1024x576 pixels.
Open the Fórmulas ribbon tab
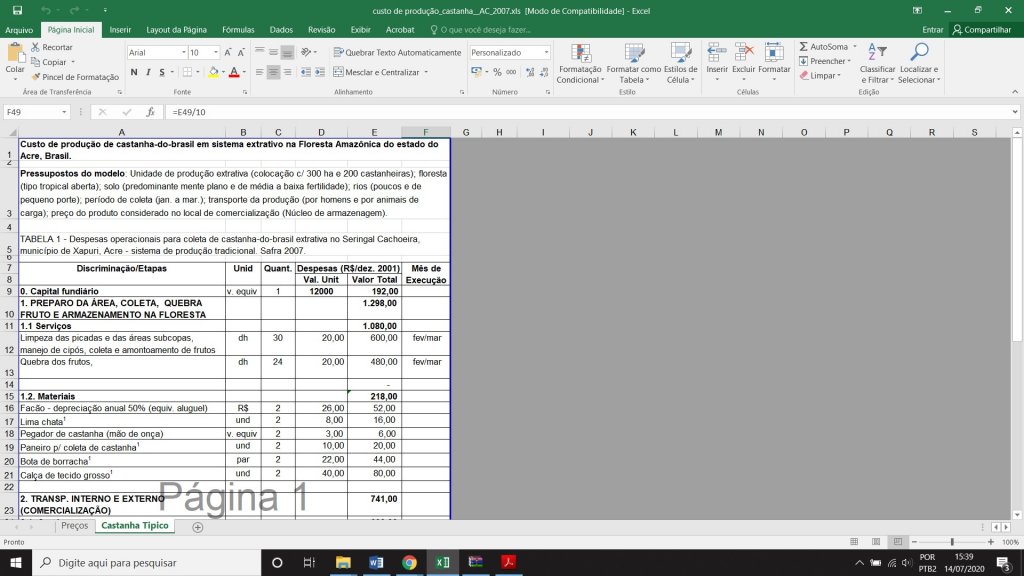[238, 30]
